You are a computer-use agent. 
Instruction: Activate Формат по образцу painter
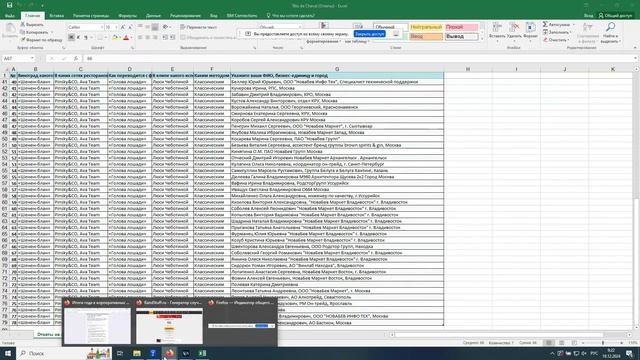tap(41, 40)
